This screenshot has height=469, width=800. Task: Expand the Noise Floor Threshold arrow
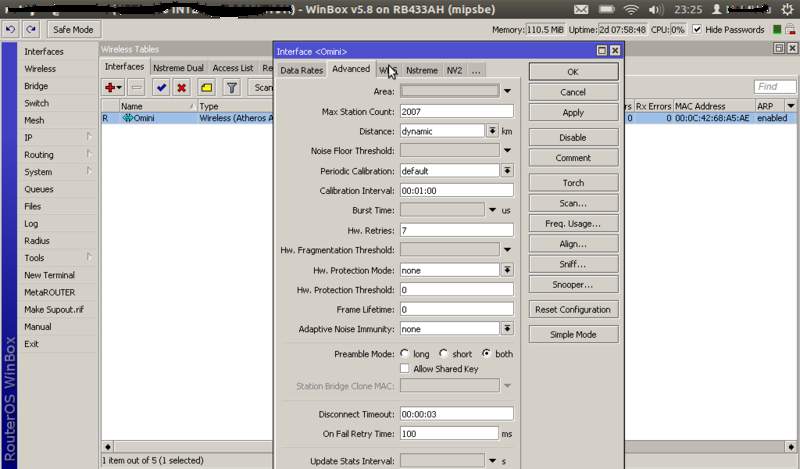pyautogui.click(x=507, y=151)
